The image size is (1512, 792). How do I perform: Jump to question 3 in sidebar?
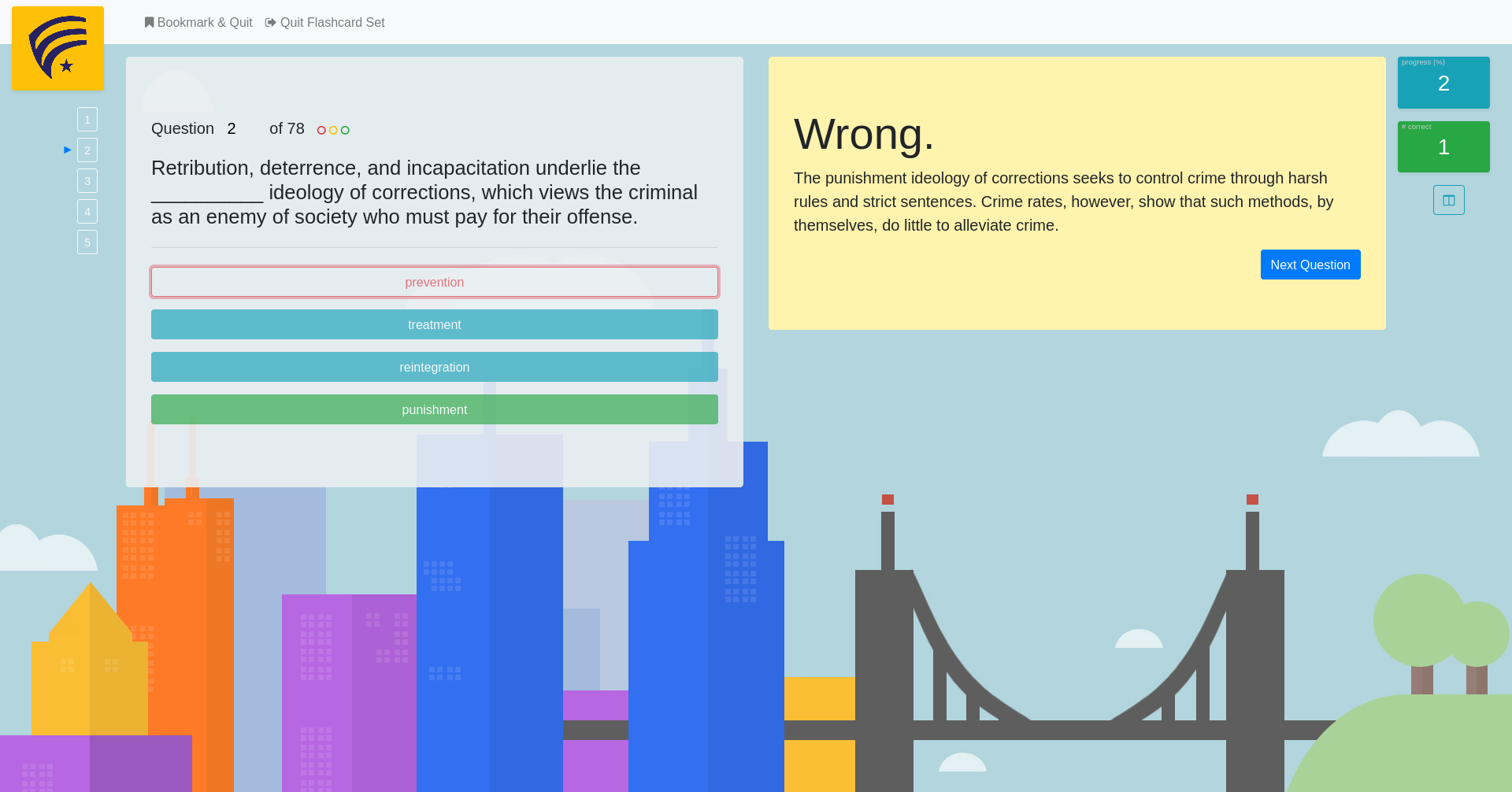pyautogui.click(x=87, y=181)
